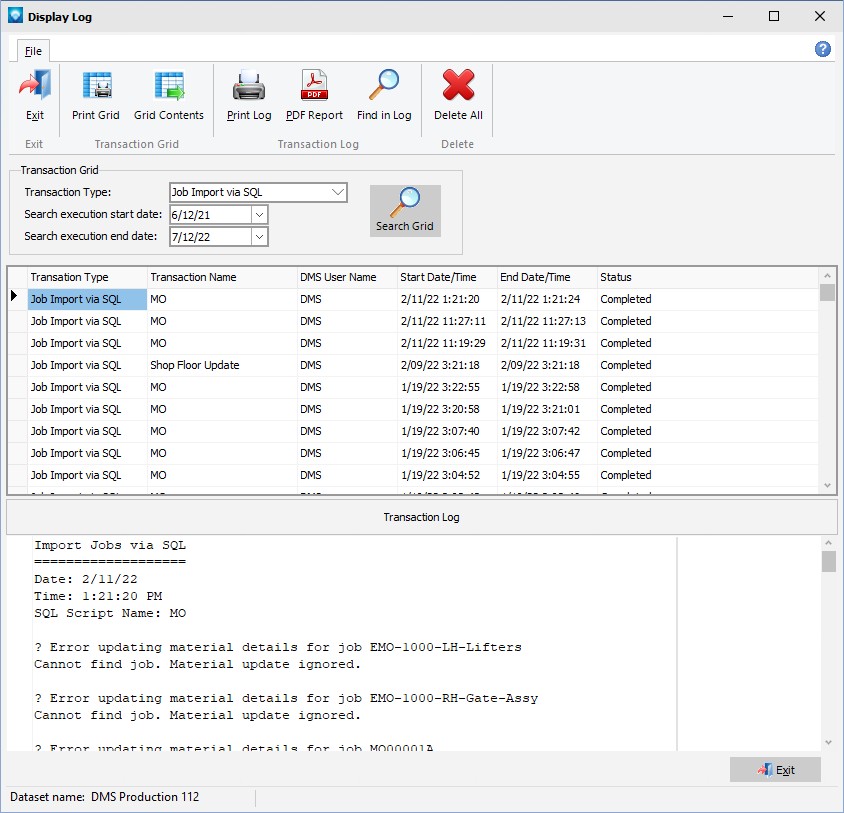Select row starting 1/19/22 3:07:40
Image resolution: width=844 pixels, height=813 pixels.
click(413, 431)
